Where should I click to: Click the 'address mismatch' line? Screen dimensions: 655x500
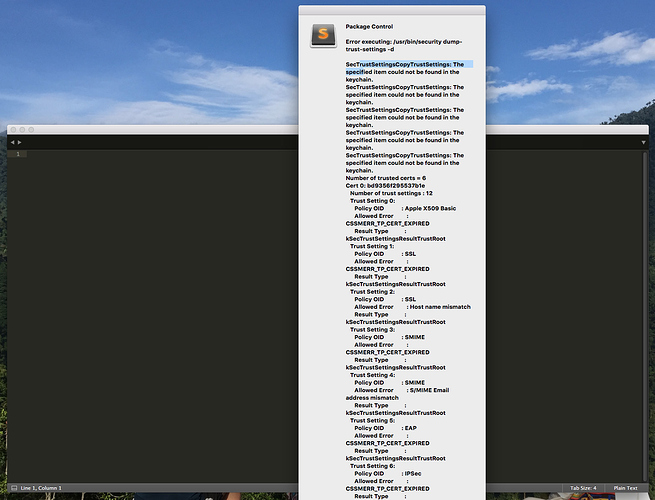[x=372, y=398]
